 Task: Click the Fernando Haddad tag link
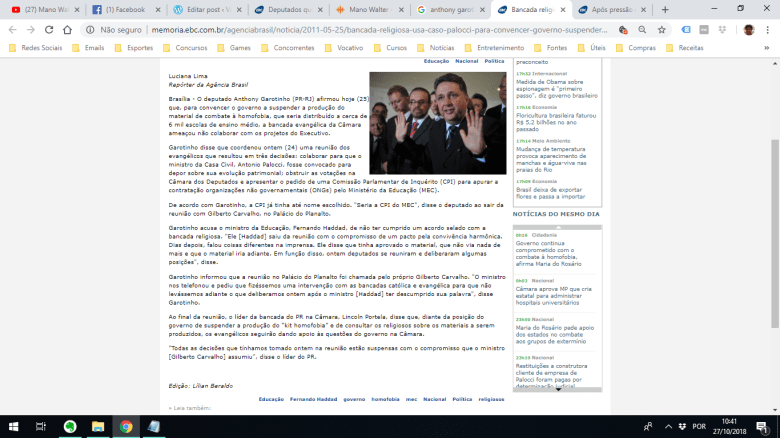[x=313, y=399]
